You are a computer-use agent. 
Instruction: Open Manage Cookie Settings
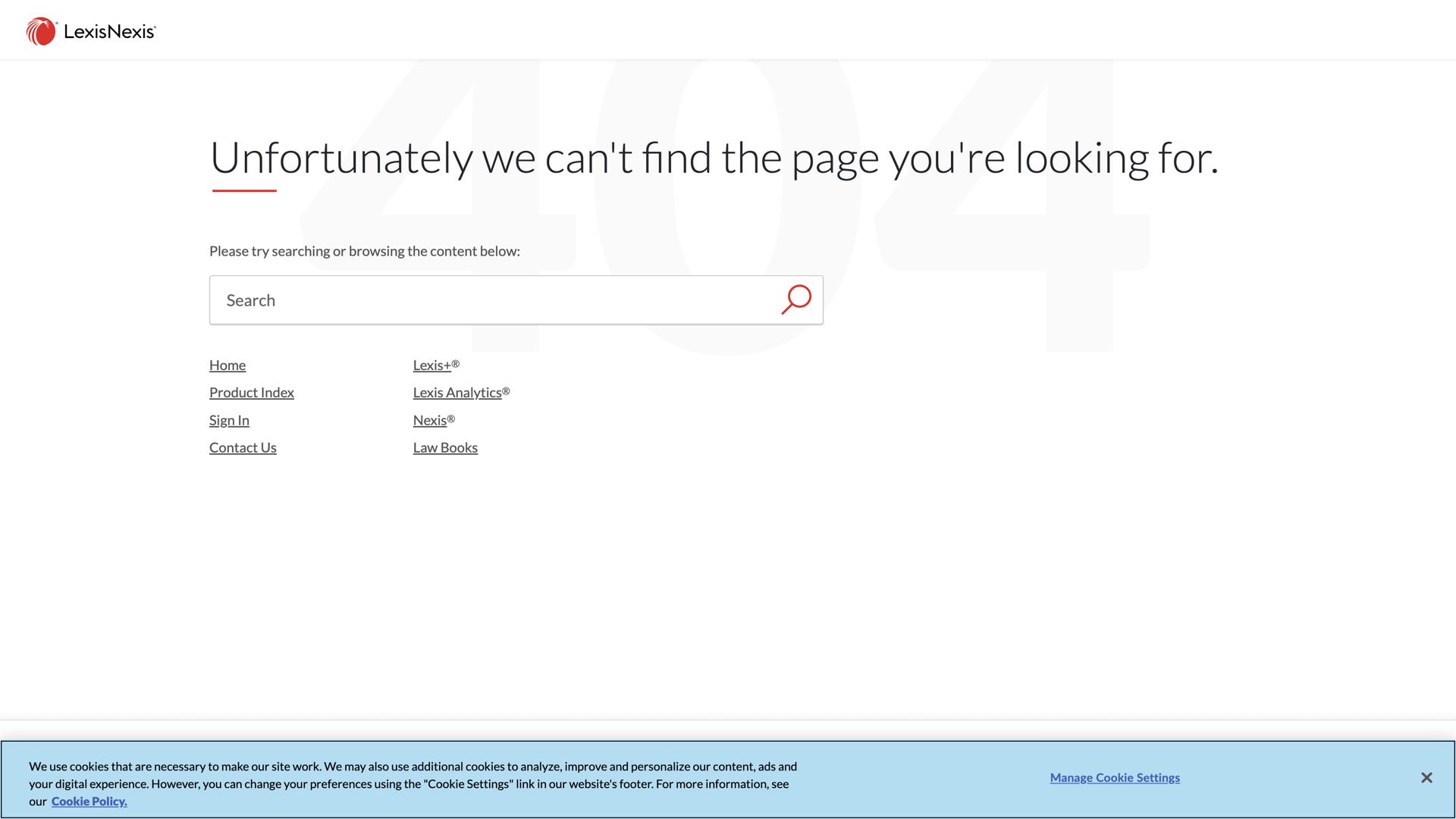point(1114,777)
